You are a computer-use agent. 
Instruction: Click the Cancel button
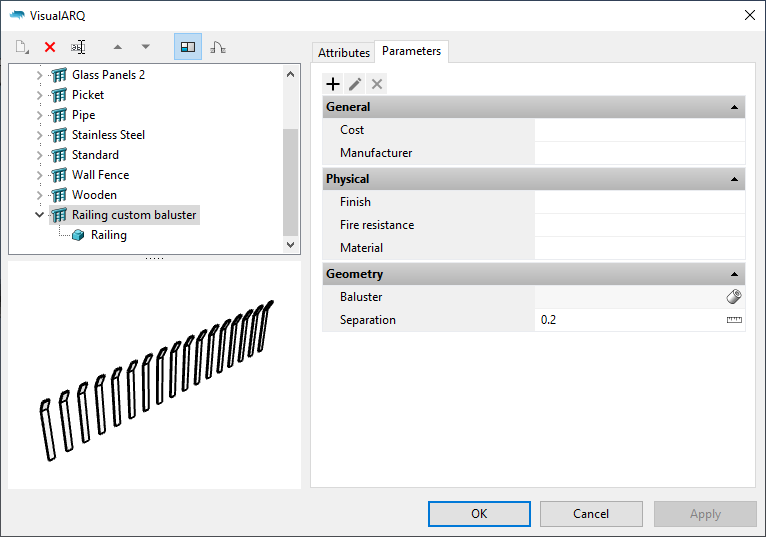(x=591, y=514)
